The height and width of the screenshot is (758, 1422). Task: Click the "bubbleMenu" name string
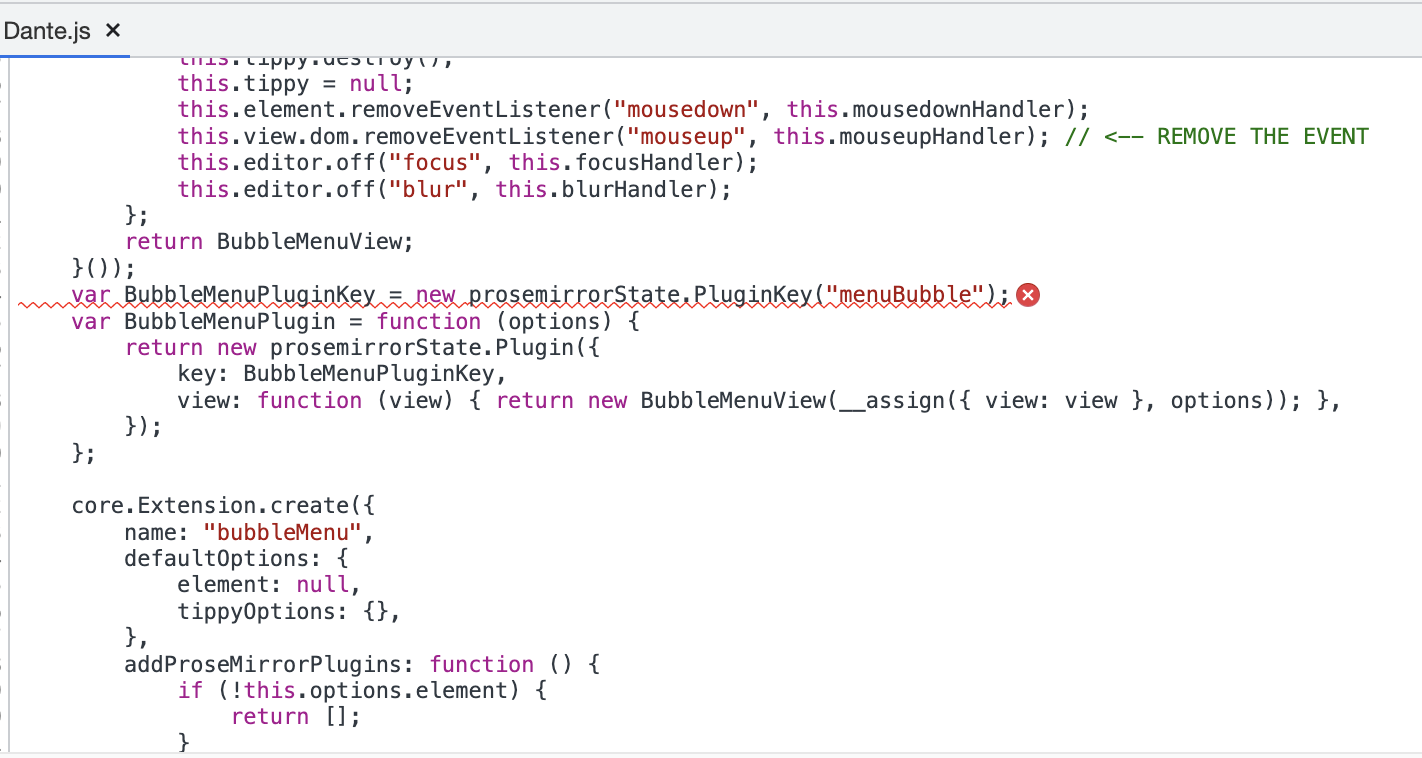(282, 532)
